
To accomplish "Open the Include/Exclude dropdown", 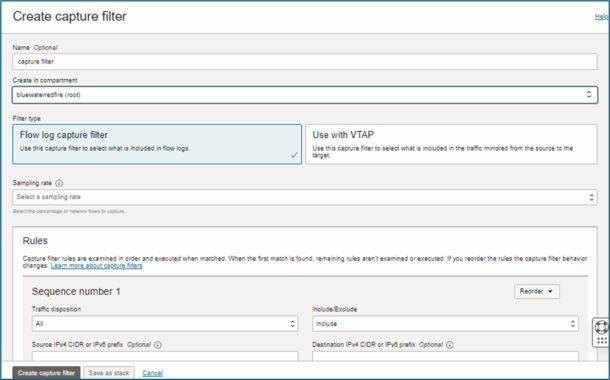I will [x=445, y=324].
